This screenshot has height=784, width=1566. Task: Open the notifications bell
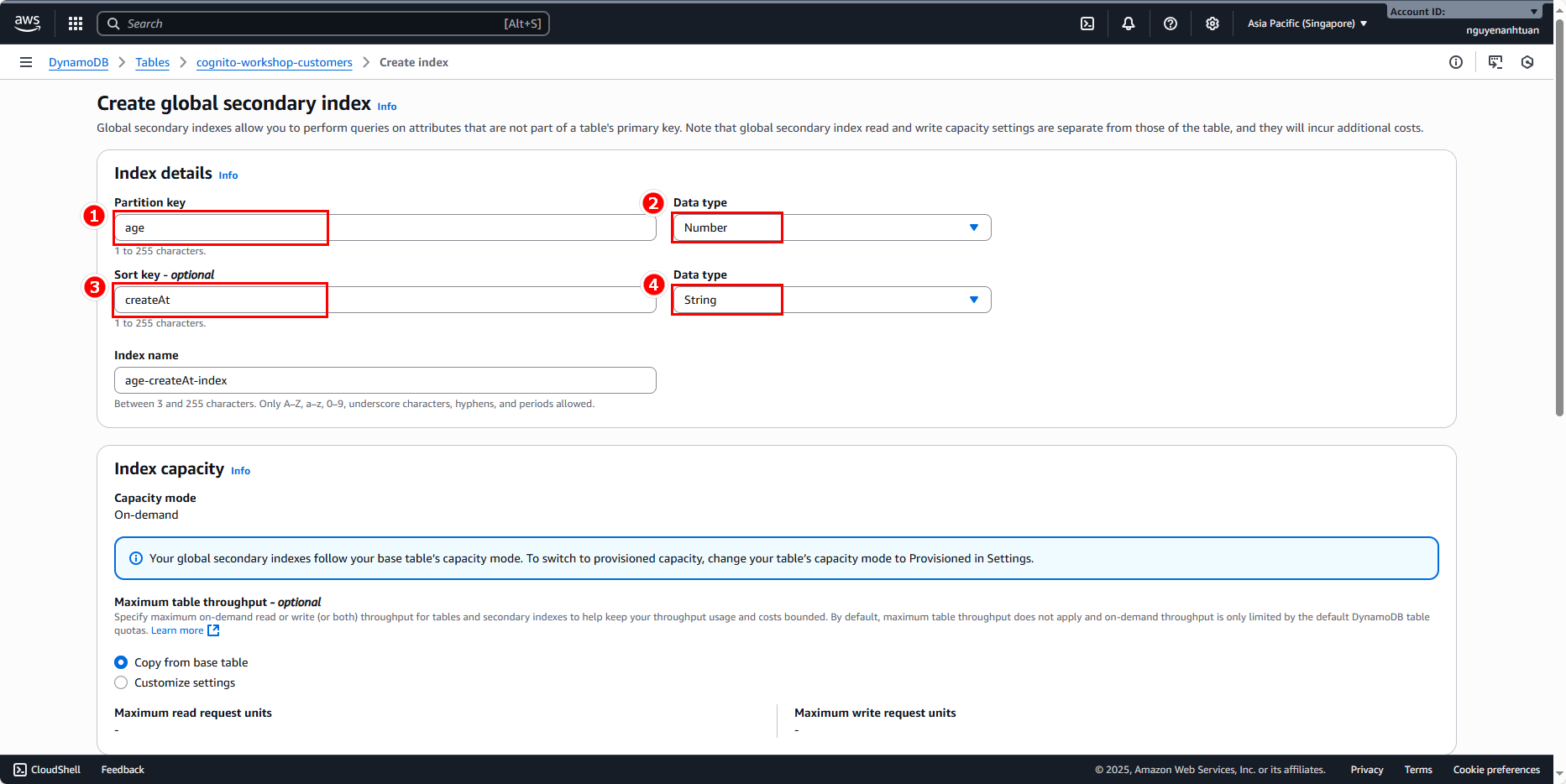point(1129,24)
